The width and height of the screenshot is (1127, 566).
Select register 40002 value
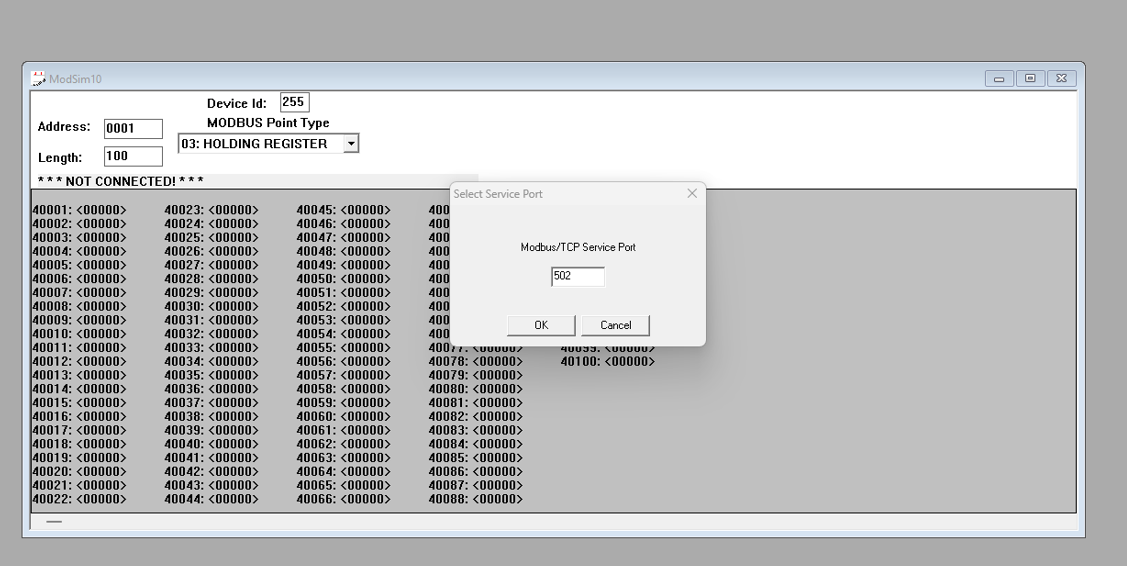pos(101,224)
